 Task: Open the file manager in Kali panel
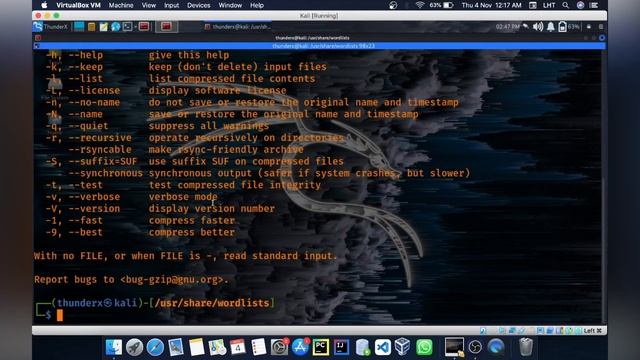(91, 27)
